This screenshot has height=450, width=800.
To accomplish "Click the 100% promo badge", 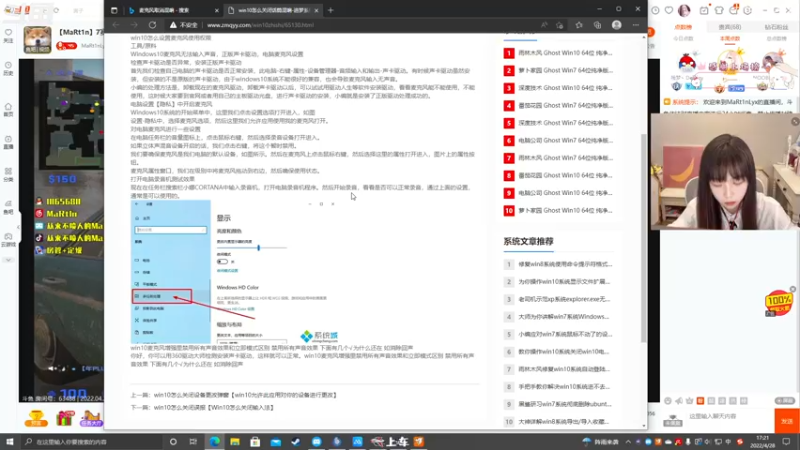I will click(x=778, y=302).
